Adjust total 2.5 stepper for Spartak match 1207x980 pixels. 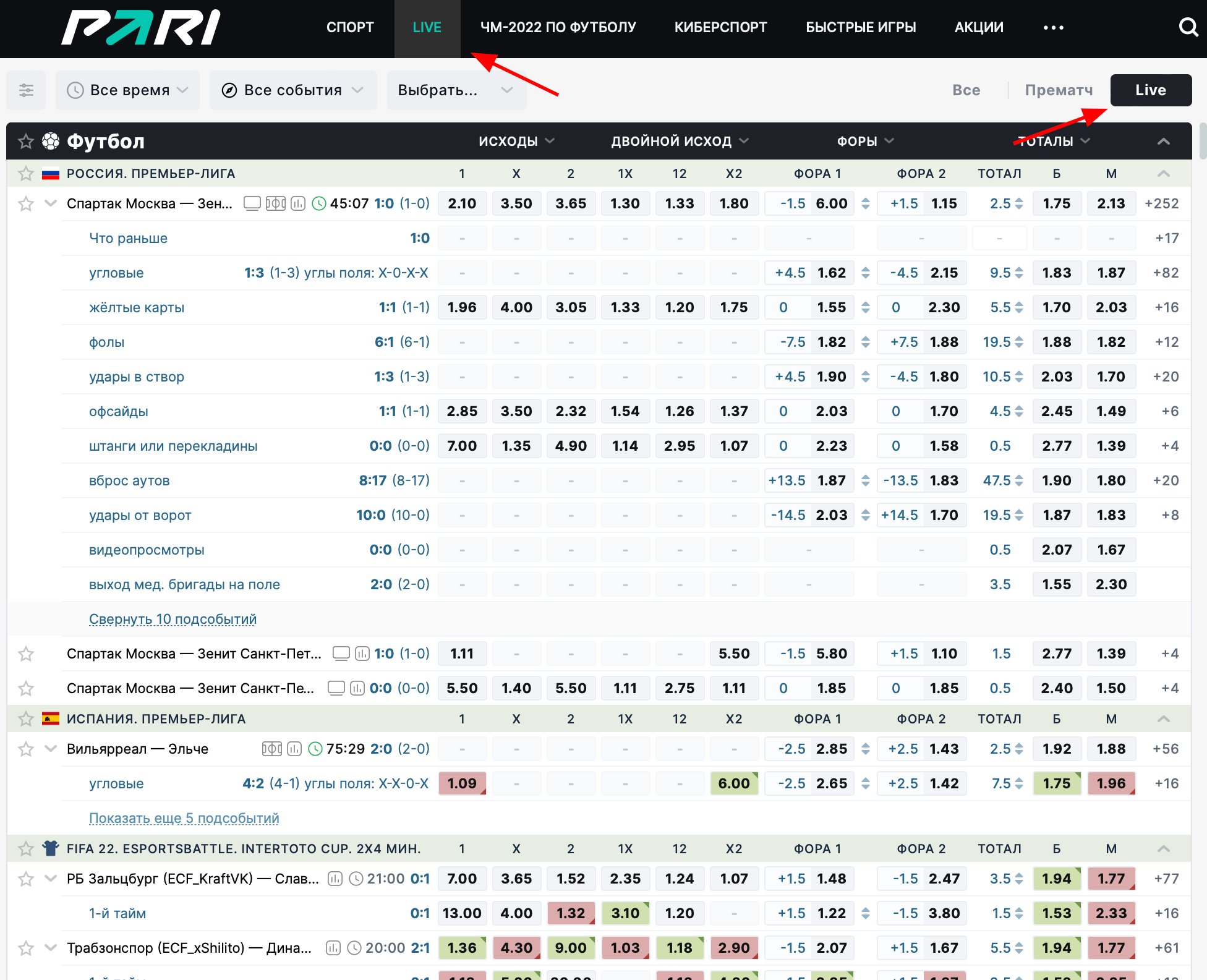1019,203
